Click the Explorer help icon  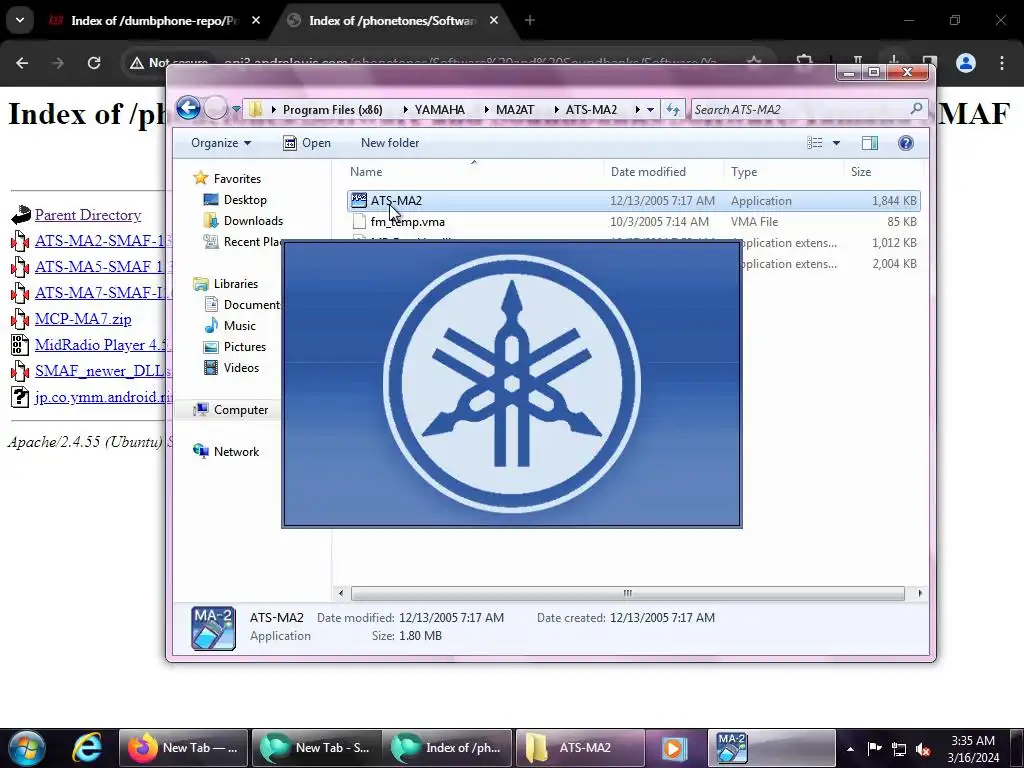pyautogui.click(x=906, y=143)
